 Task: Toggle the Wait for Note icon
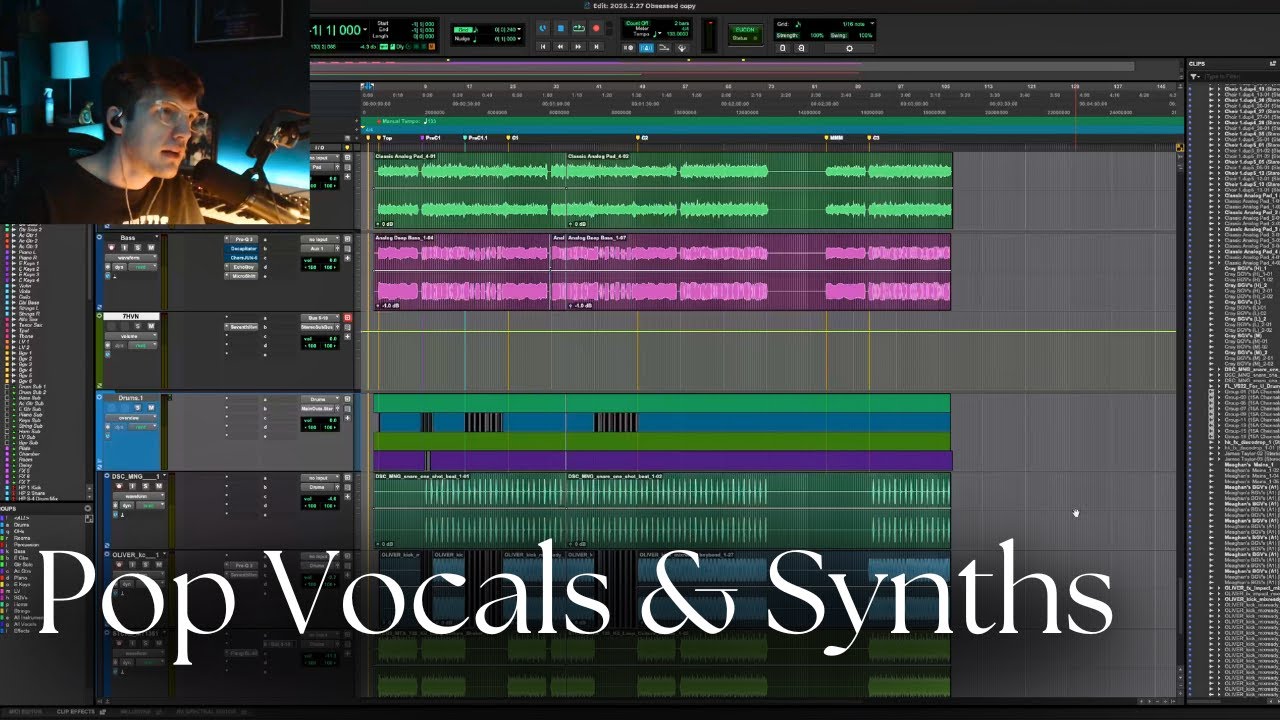click(x=628, y=47)
